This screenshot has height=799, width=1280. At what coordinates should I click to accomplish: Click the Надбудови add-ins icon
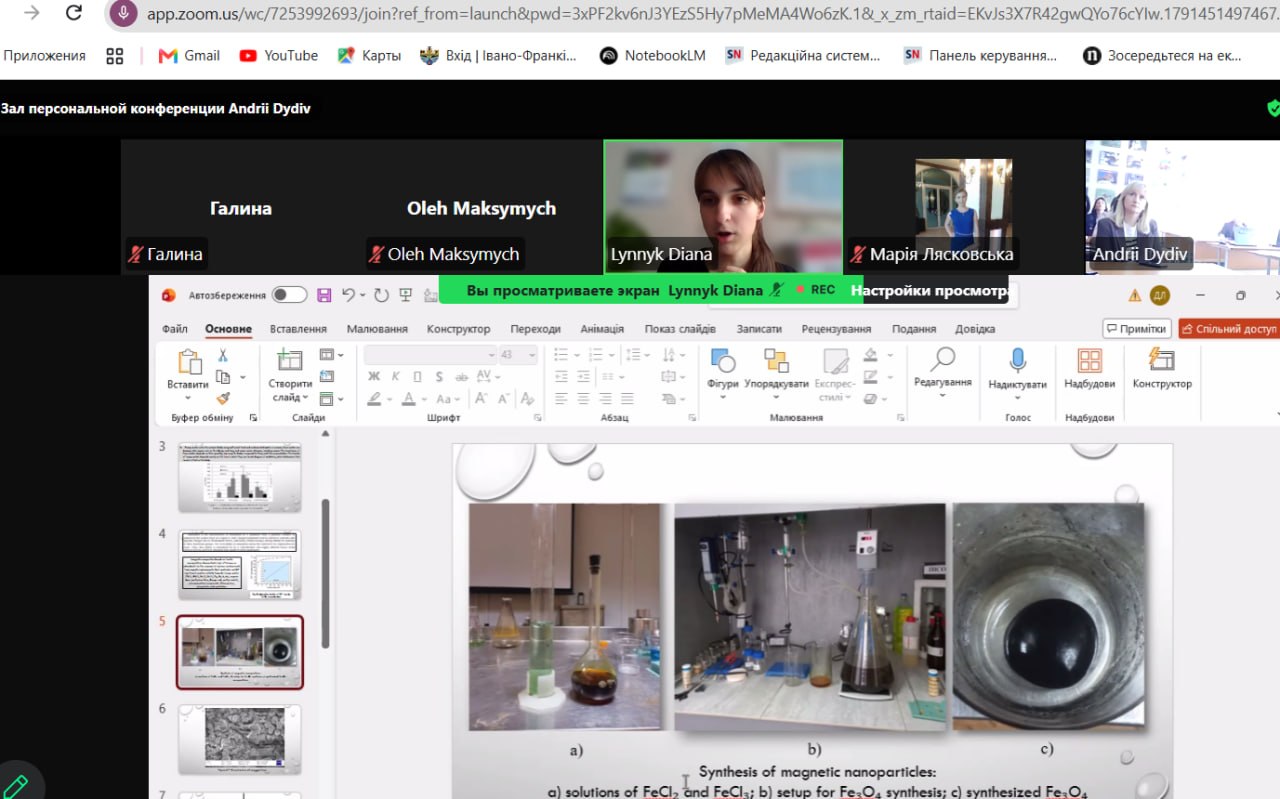(x=1089, y=360)
